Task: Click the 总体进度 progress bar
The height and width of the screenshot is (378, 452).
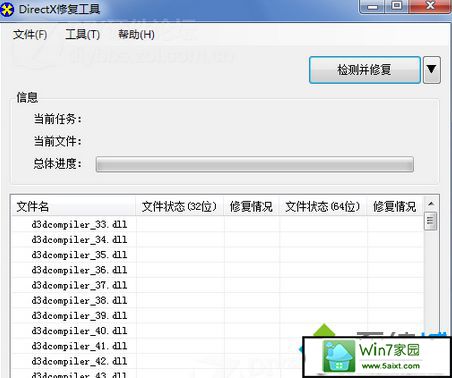Action: pyautogui.click(x=255, y=164)
